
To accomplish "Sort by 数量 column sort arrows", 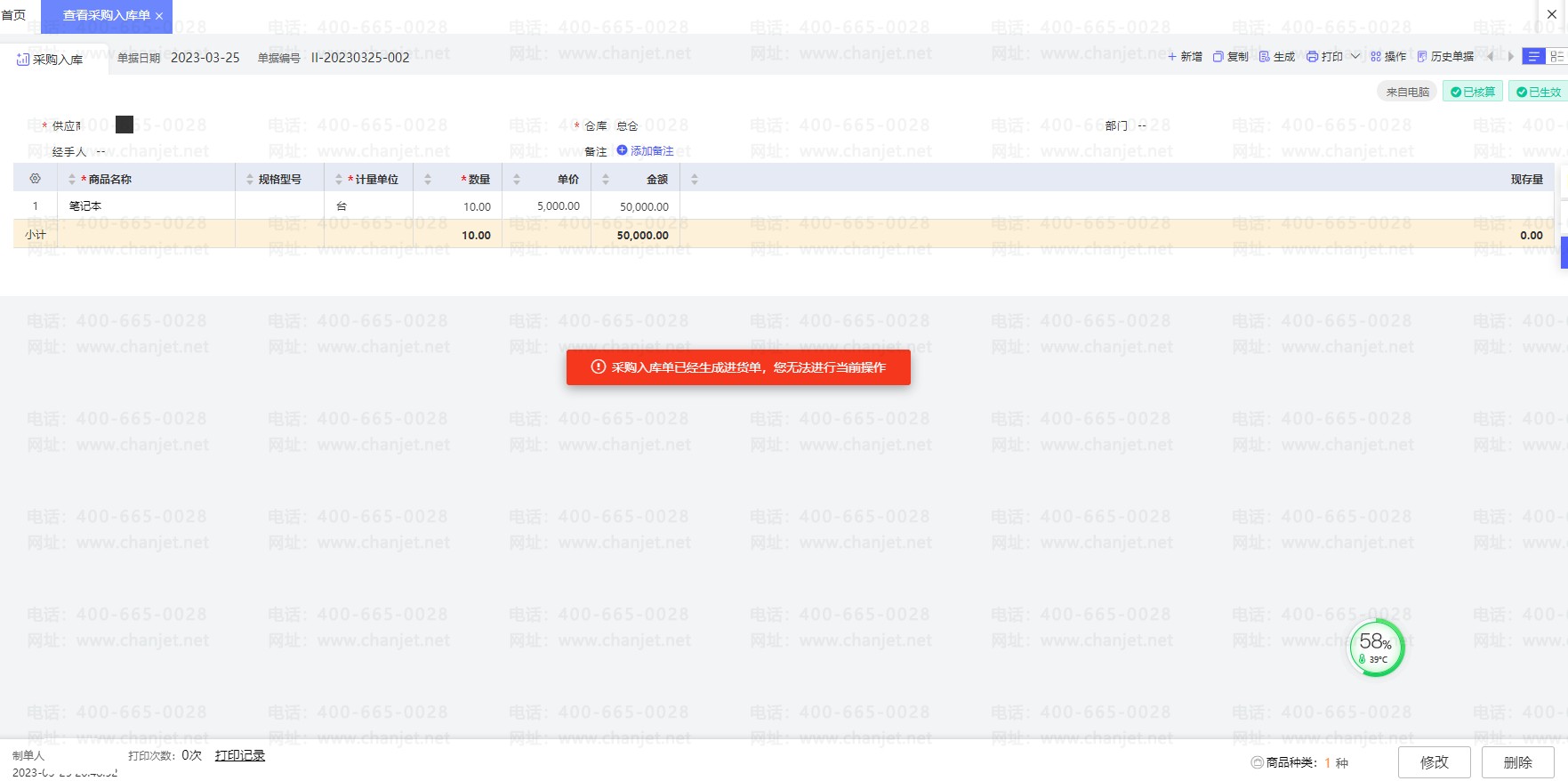I will pos(428,180).
